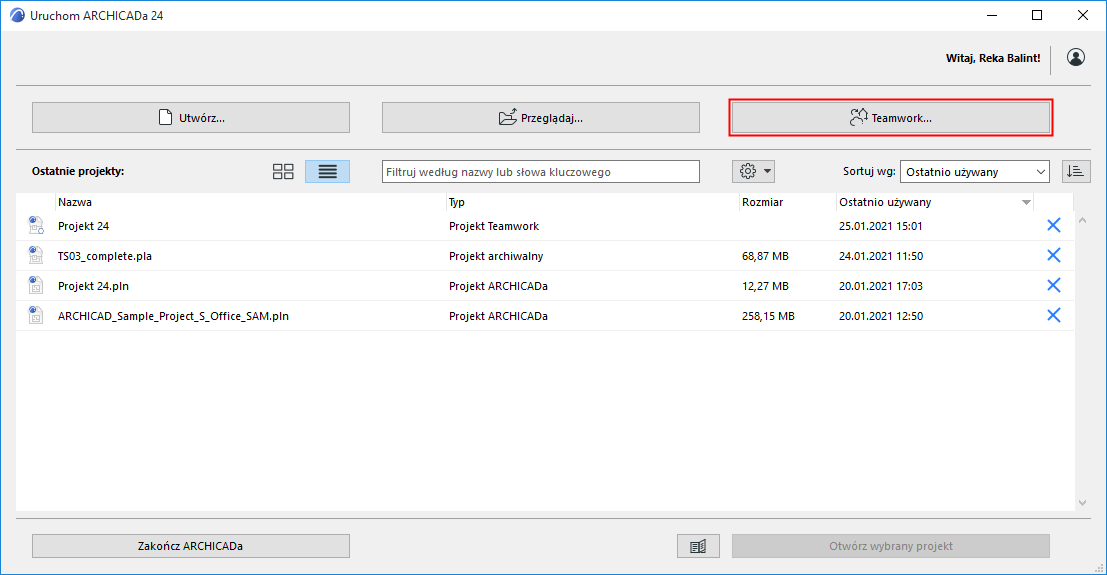1107x575 pixels.
Task: Select Projekt 24.pln in the list
Action: click(544, 286)
